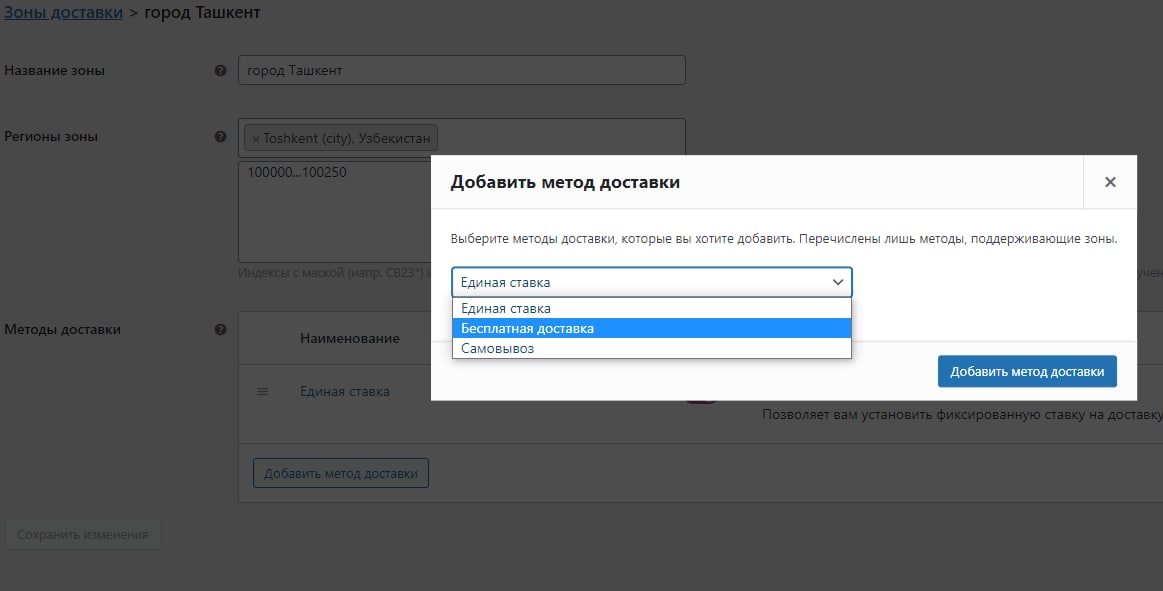Click inside the regions selection field
The image size is (1163, 591).
point(560,137)
